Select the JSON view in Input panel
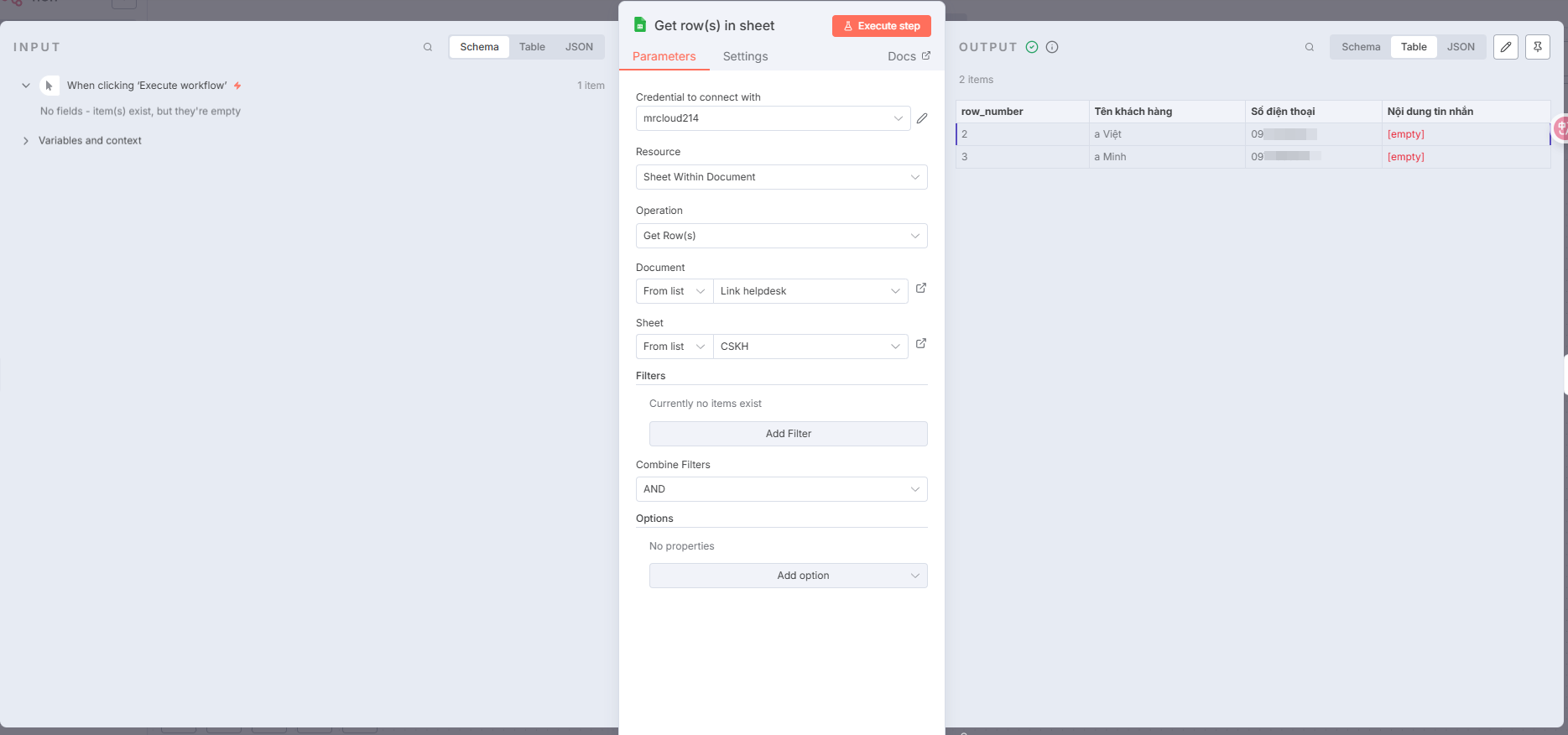The width and height of the screenshot is (1568, 735). (x=579, y=47)
